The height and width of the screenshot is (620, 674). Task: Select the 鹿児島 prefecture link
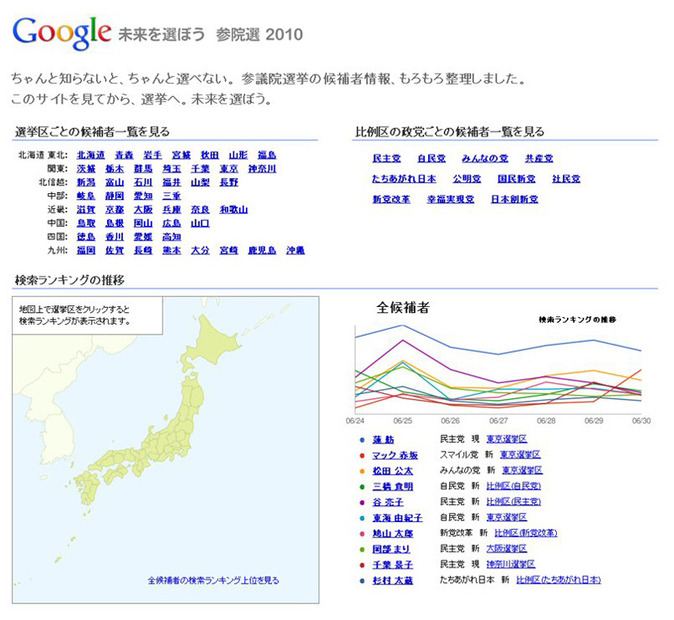click(x=262, y=250)
